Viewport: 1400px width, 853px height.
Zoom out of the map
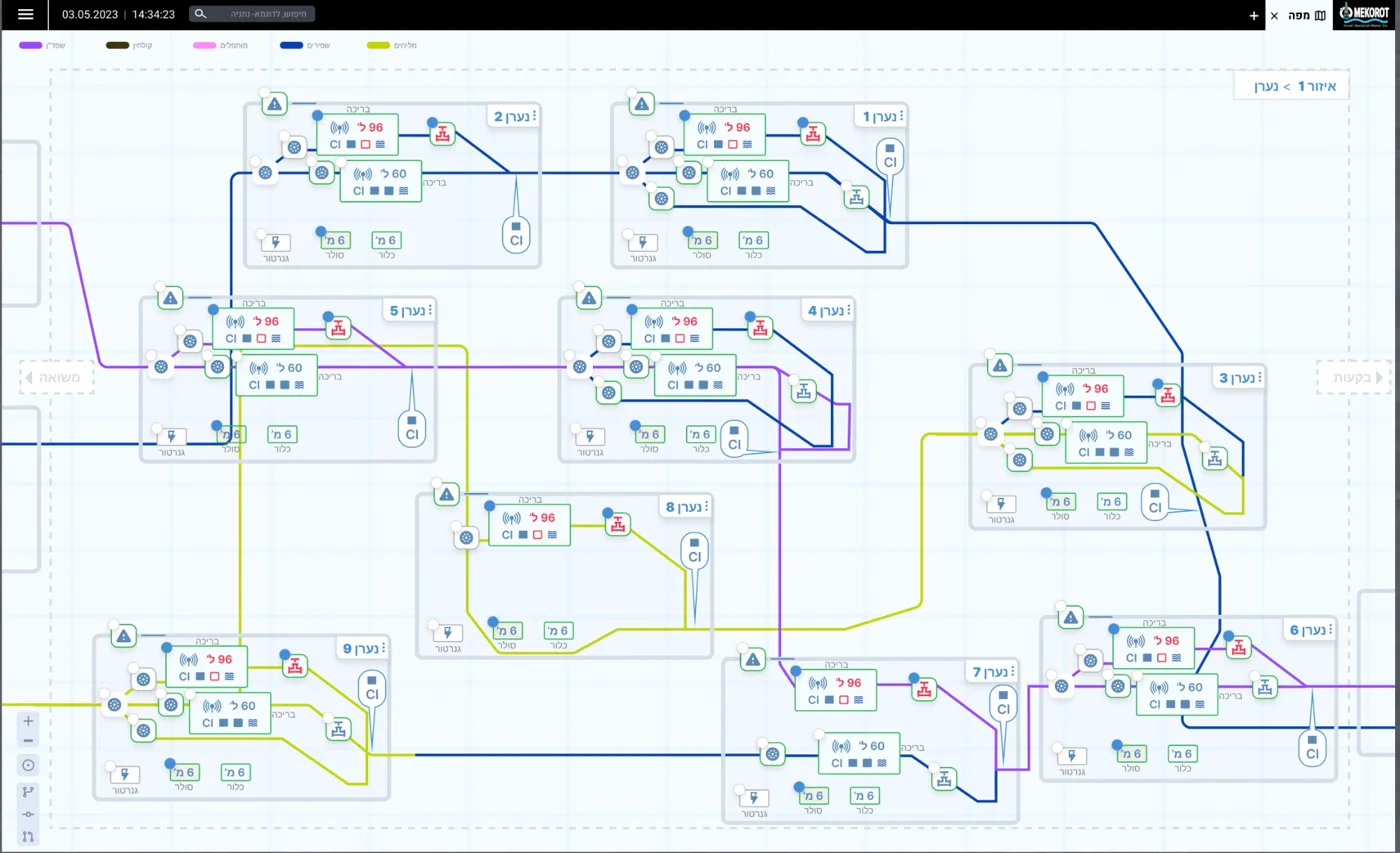pos(28,741)
